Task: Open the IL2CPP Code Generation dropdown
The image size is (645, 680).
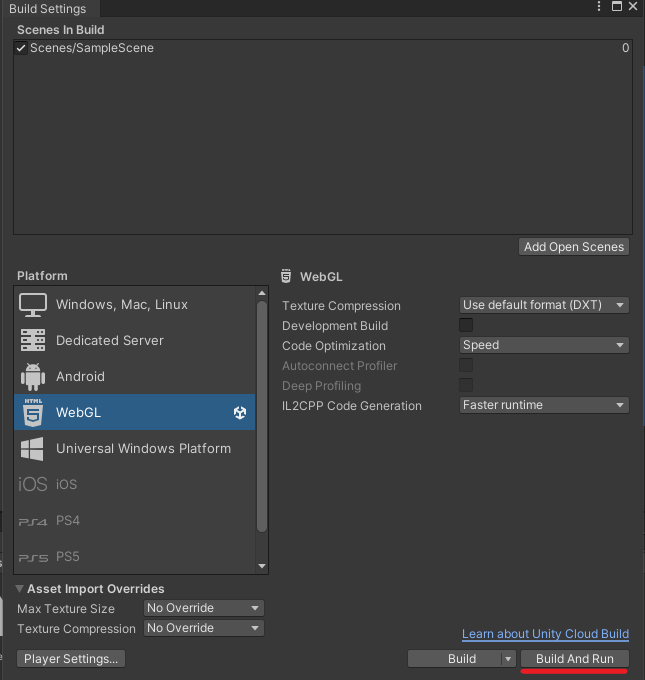Action: pos(544,405)
